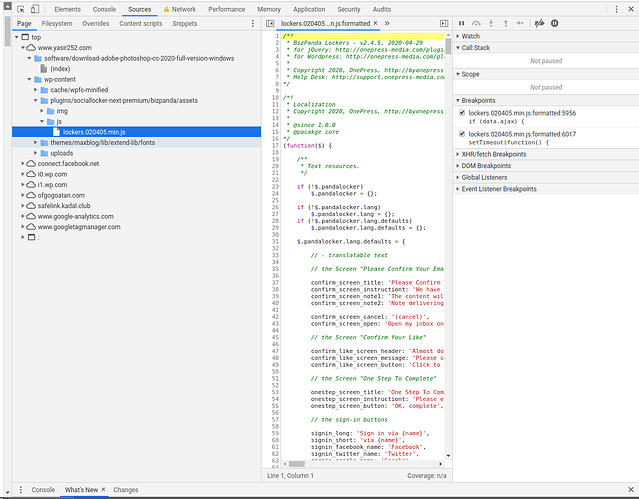Expand the connect.facebook.net tree node
Viewport: 639px width, 499px height.
pos(23,163)
